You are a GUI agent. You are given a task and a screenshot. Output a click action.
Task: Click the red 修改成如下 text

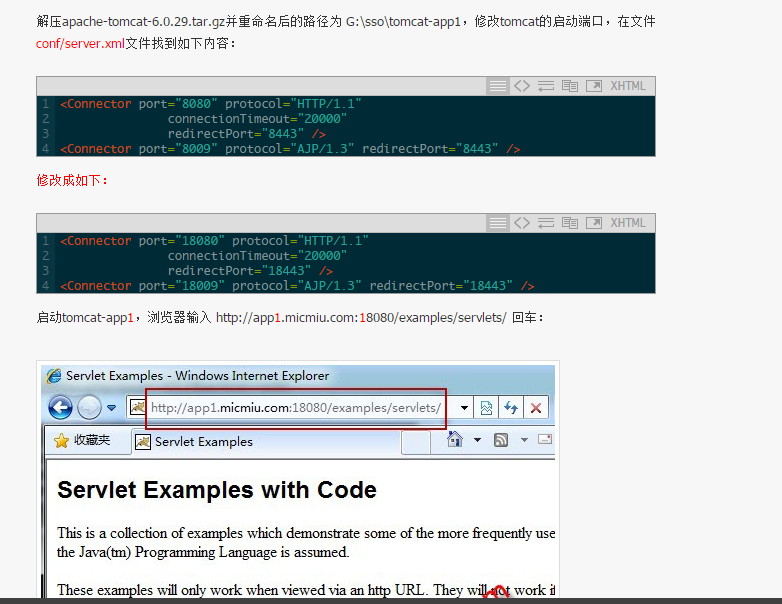click(x=72, y=180)
